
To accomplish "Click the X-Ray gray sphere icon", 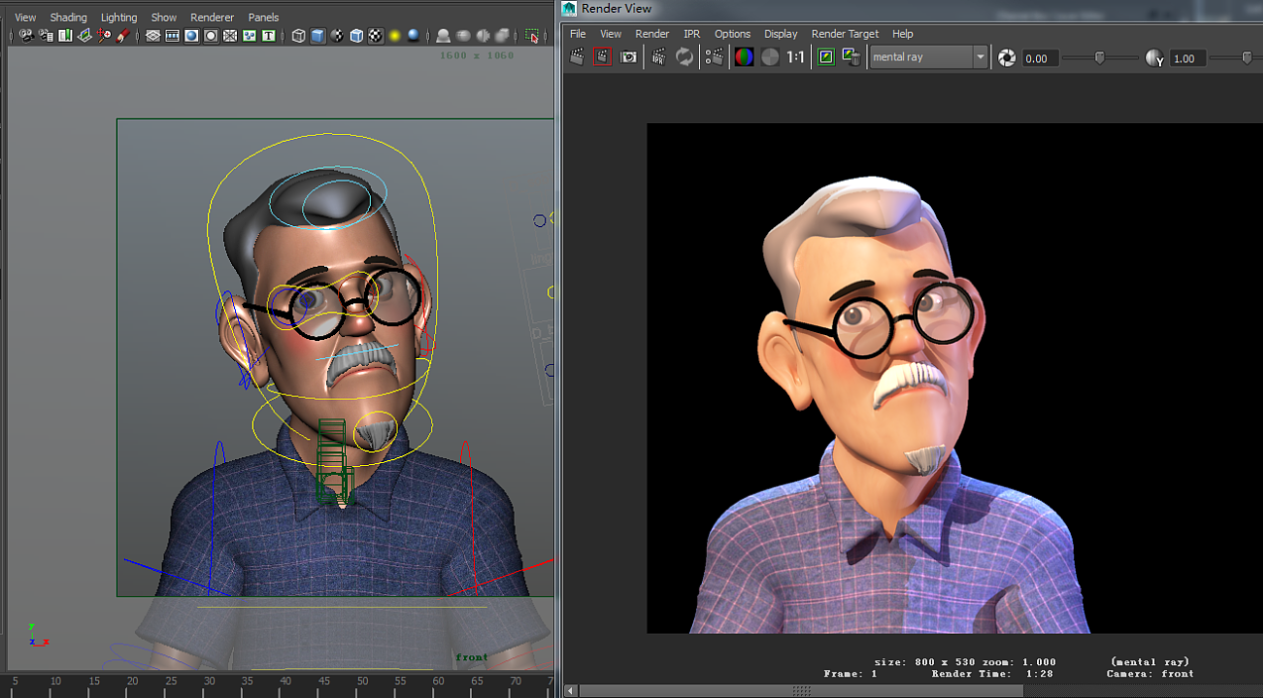I will 462,36.
